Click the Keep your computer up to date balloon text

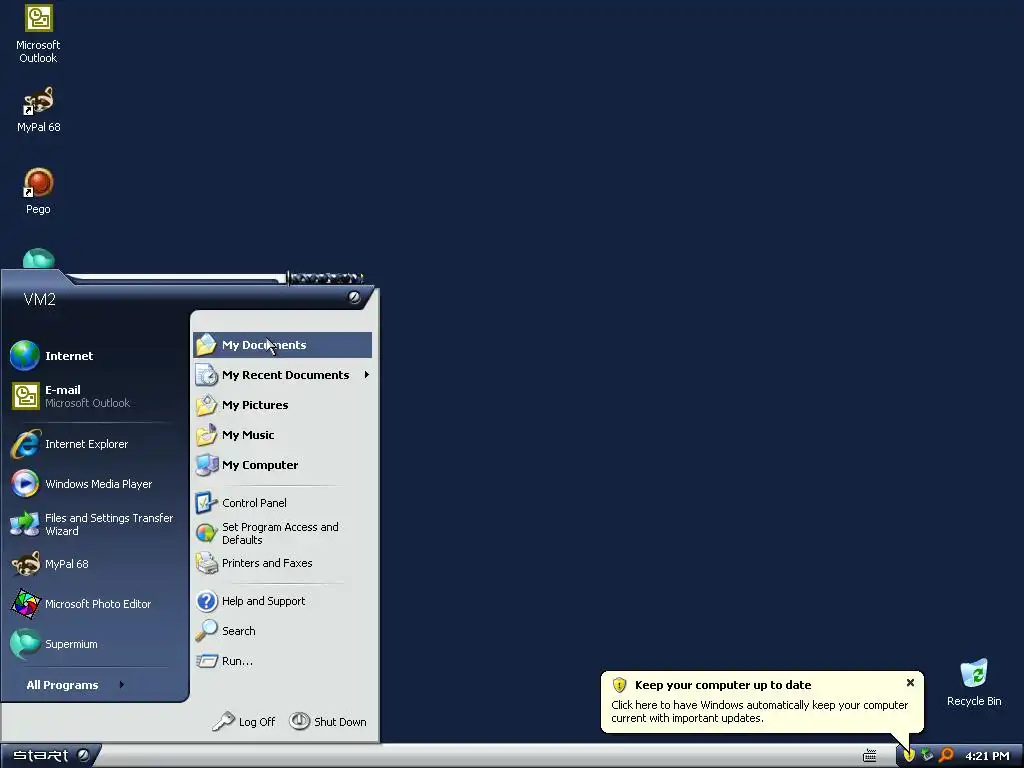[x=723, y=685]
